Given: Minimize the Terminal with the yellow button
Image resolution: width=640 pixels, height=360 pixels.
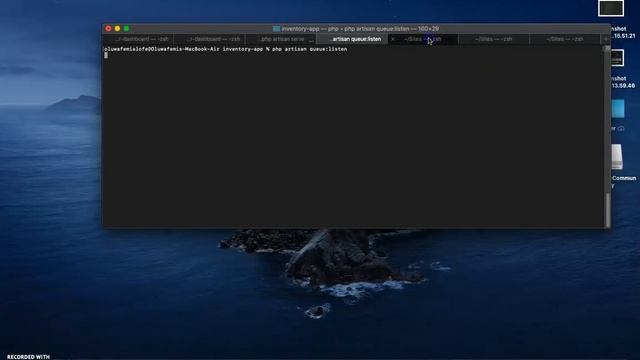Looking at the screenshot, I should click(x=117, y=29).
